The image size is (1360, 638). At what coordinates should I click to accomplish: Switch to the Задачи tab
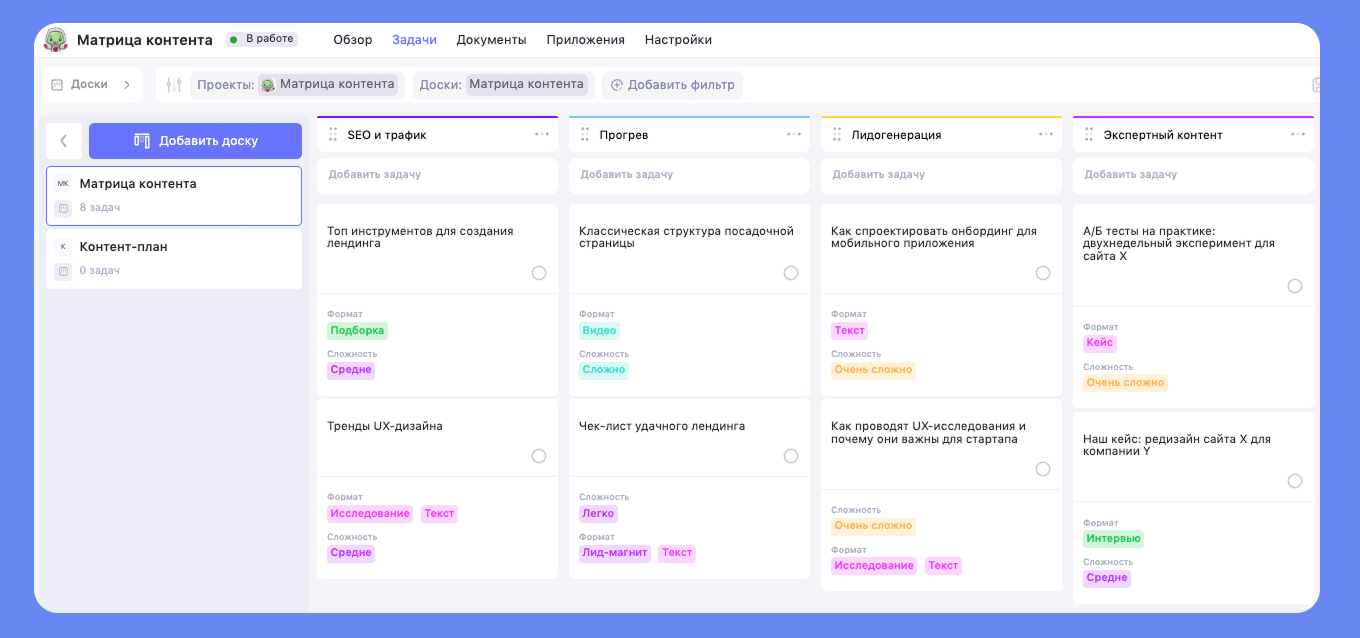[414, 40]
